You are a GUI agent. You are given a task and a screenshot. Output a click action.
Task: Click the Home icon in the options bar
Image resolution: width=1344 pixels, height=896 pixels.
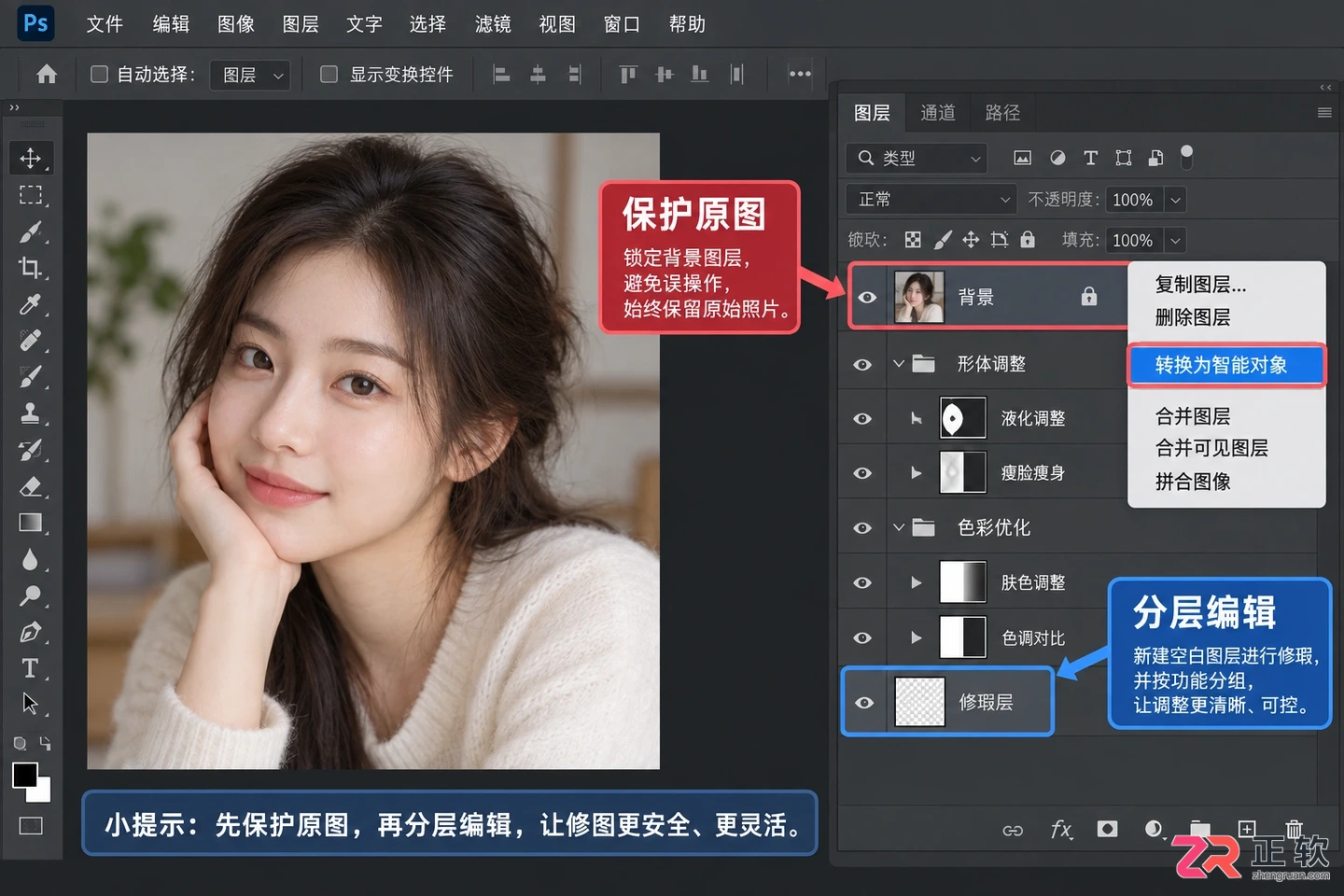(x=47, y=75)
